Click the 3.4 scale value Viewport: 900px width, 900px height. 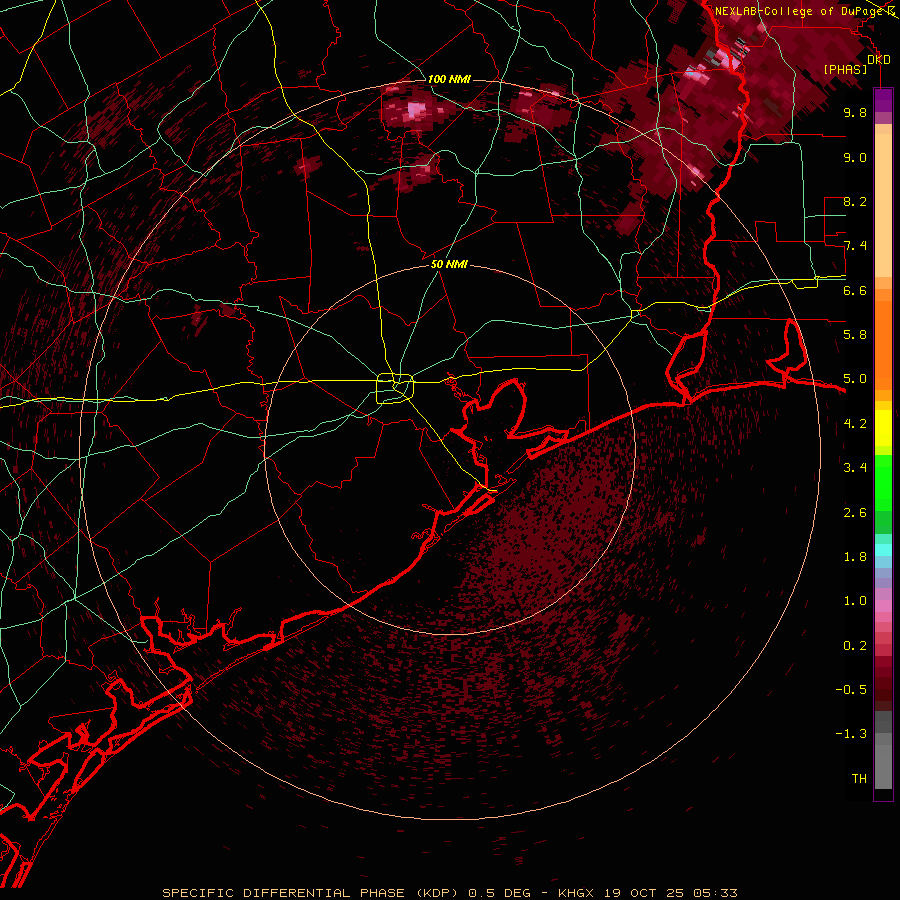tap(855, 468)
